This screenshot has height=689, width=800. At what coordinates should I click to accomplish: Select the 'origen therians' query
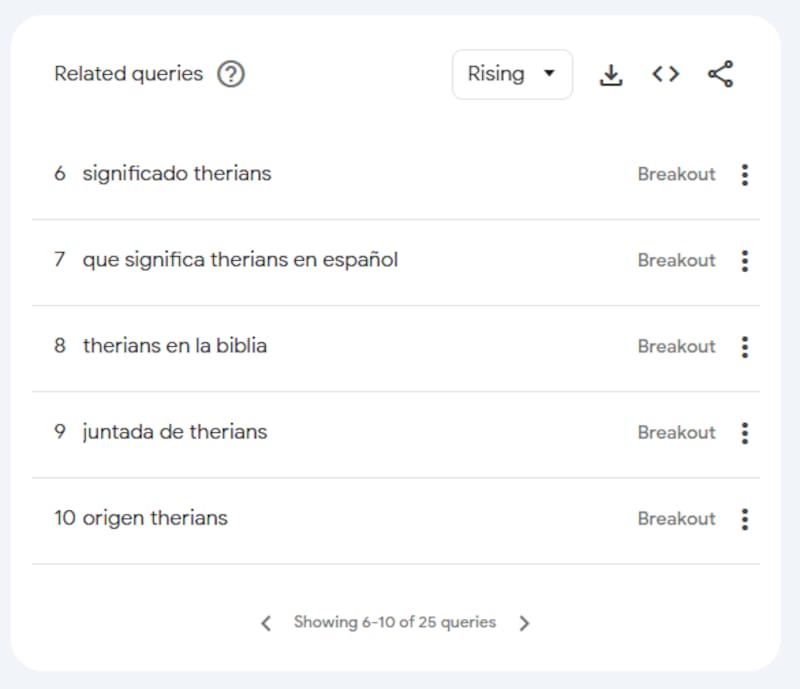click(x=154, y=518)
